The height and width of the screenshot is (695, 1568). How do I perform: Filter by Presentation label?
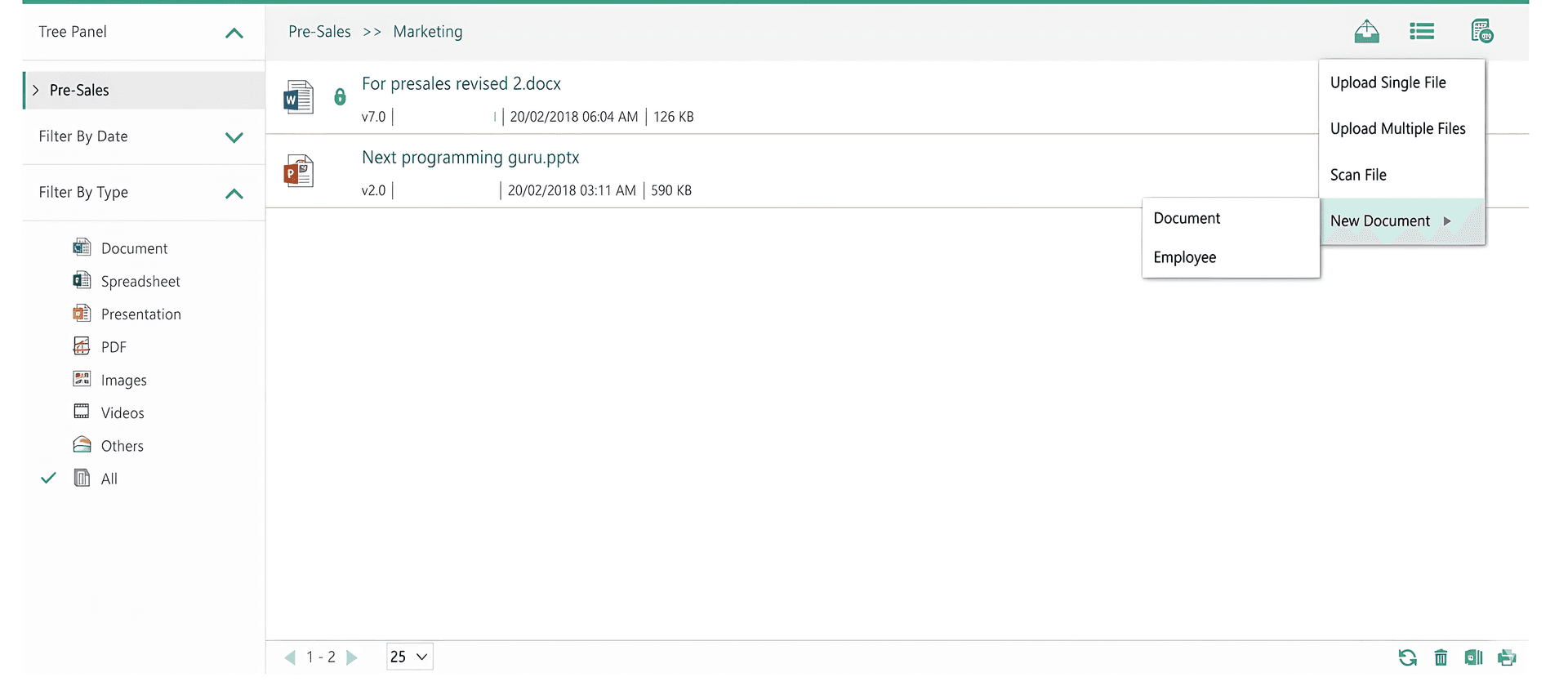point(140,314)
